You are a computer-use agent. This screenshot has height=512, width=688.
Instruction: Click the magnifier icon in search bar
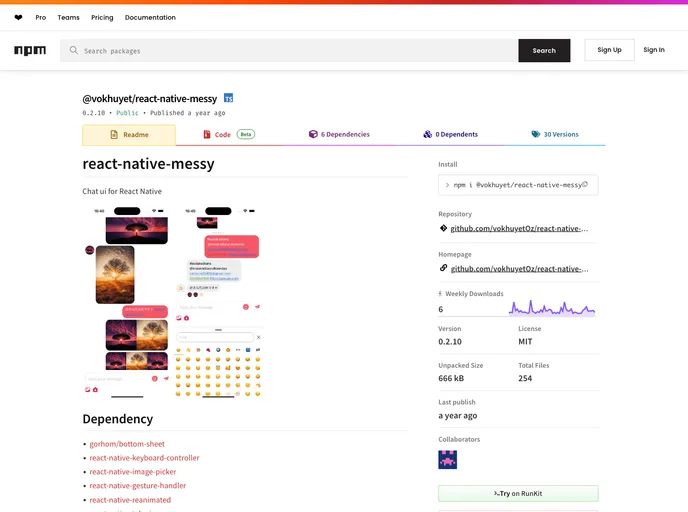click(x=74, y=50)
